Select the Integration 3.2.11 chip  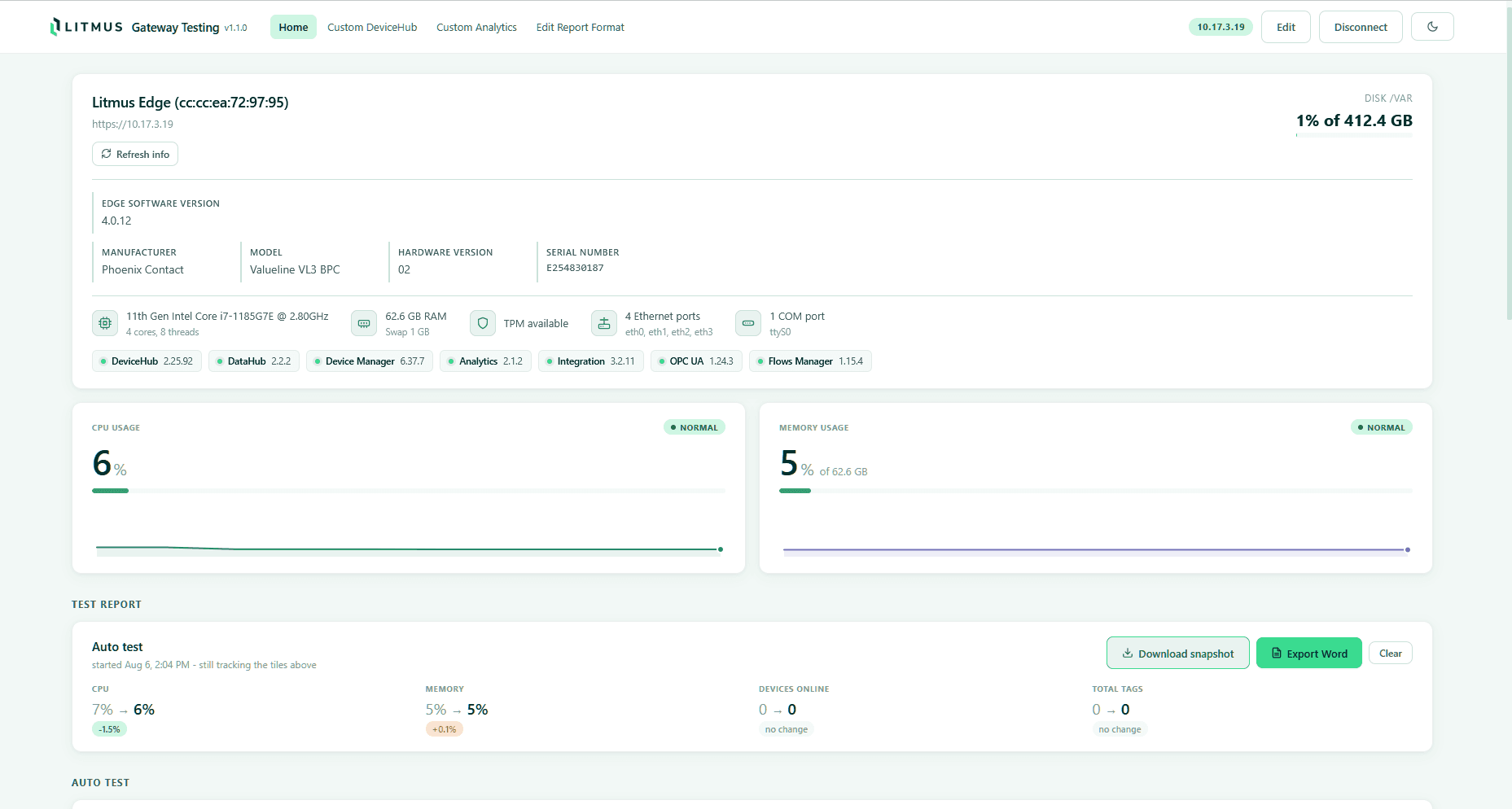(591, 361)
